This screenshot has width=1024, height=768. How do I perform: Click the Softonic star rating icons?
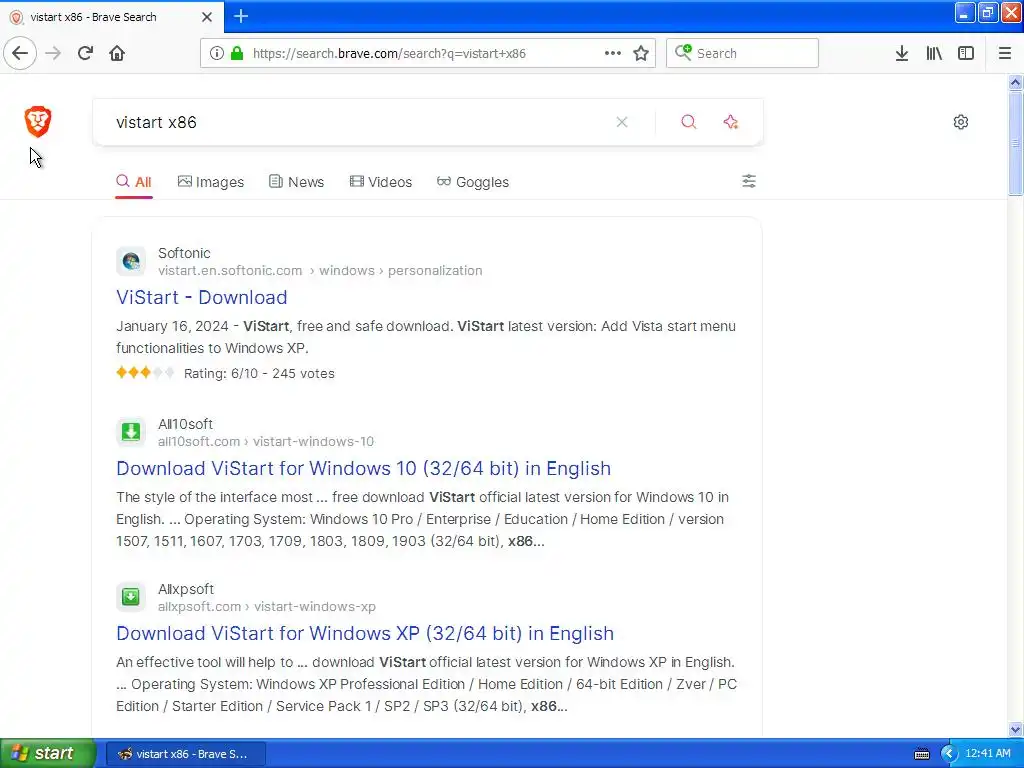pos(145,373)
